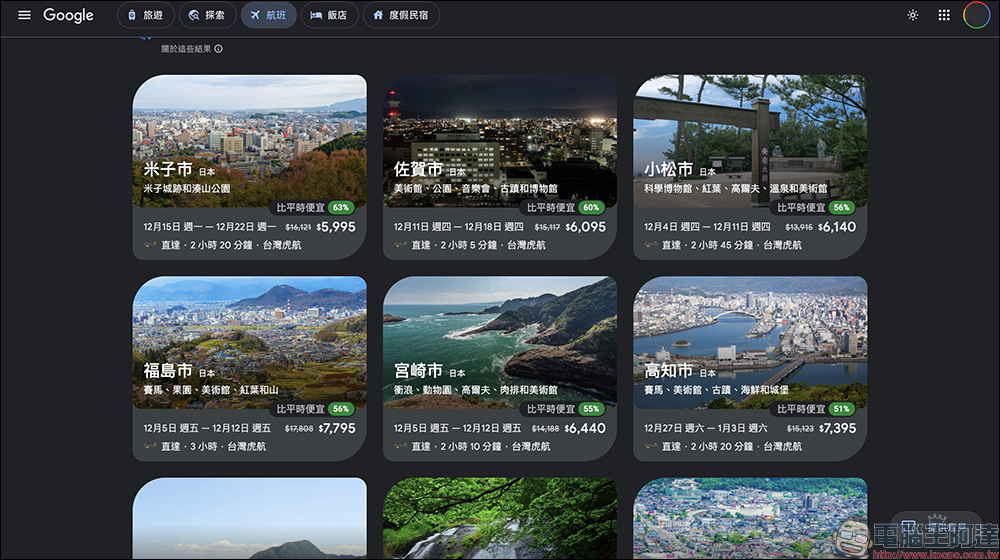Click the 關於這些結果 link
1000x560 pixels.
coord(186,48)
